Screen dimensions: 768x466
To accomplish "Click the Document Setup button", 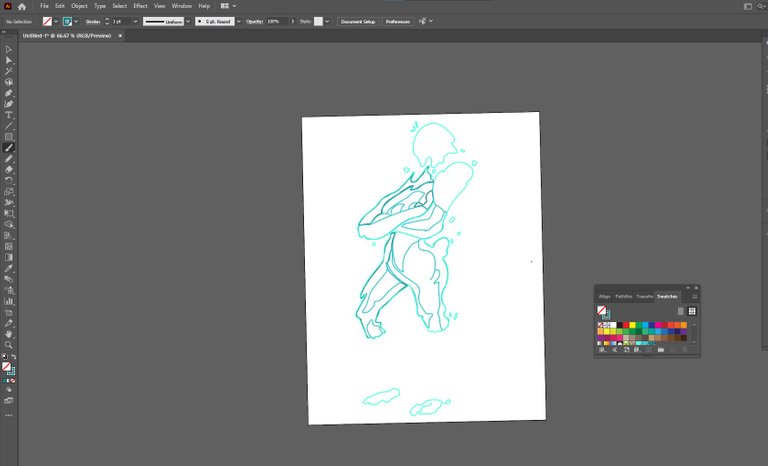I will coord(358,22).
